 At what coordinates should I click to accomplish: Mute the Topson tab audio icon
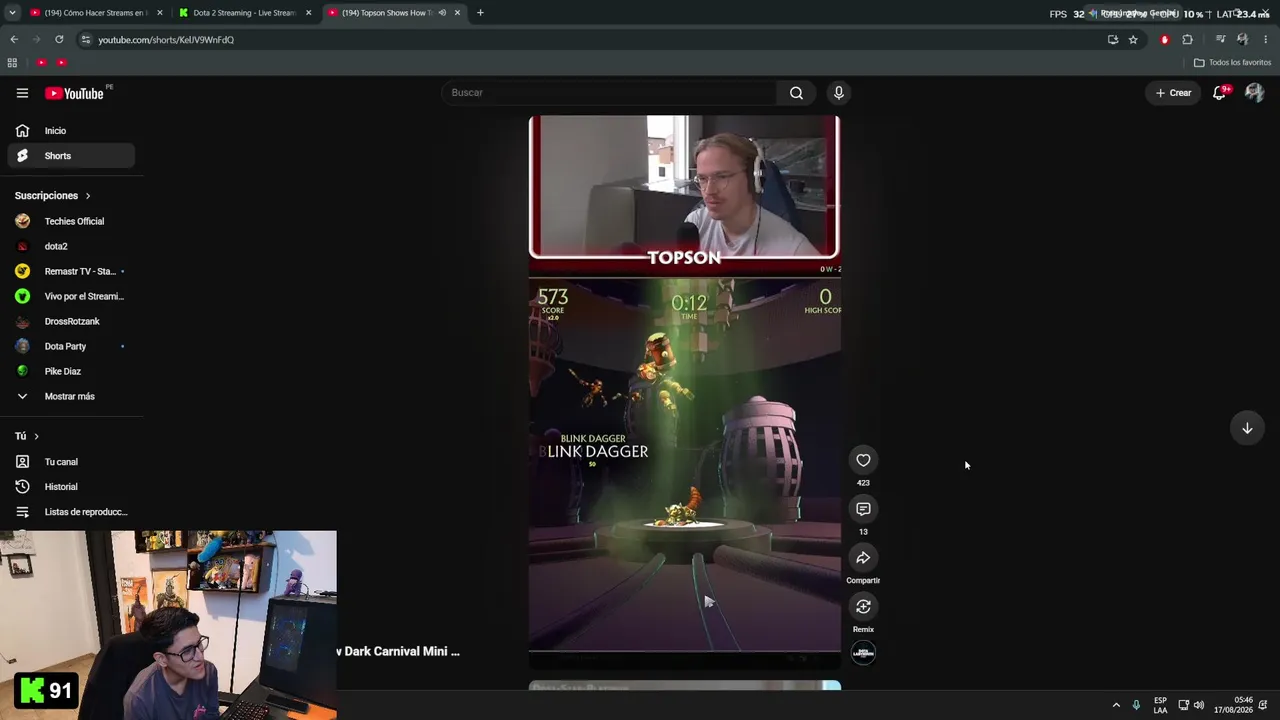(x=442, y=13)
